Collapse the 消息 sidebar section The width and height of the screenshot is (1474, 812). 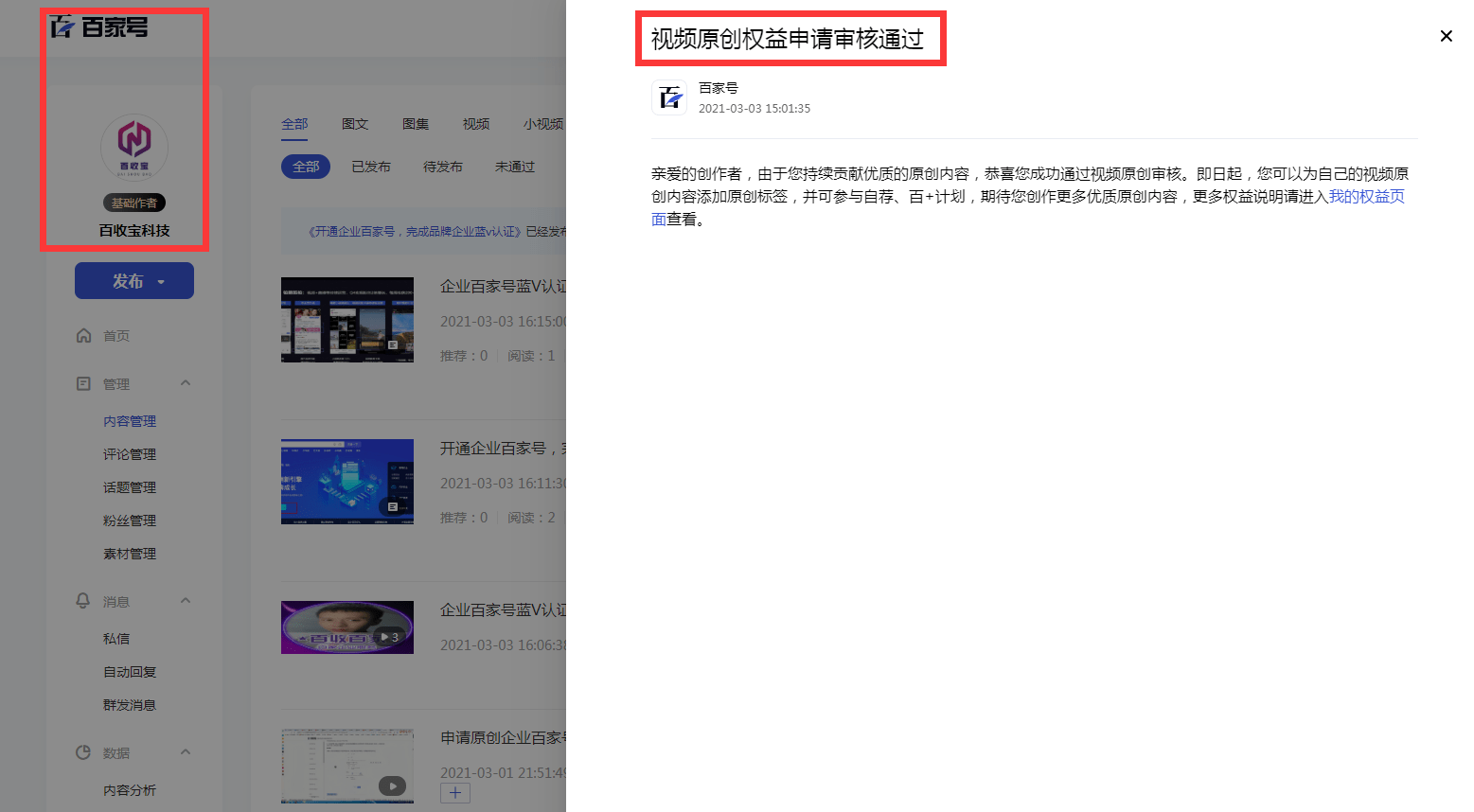[x=186, y=601]
